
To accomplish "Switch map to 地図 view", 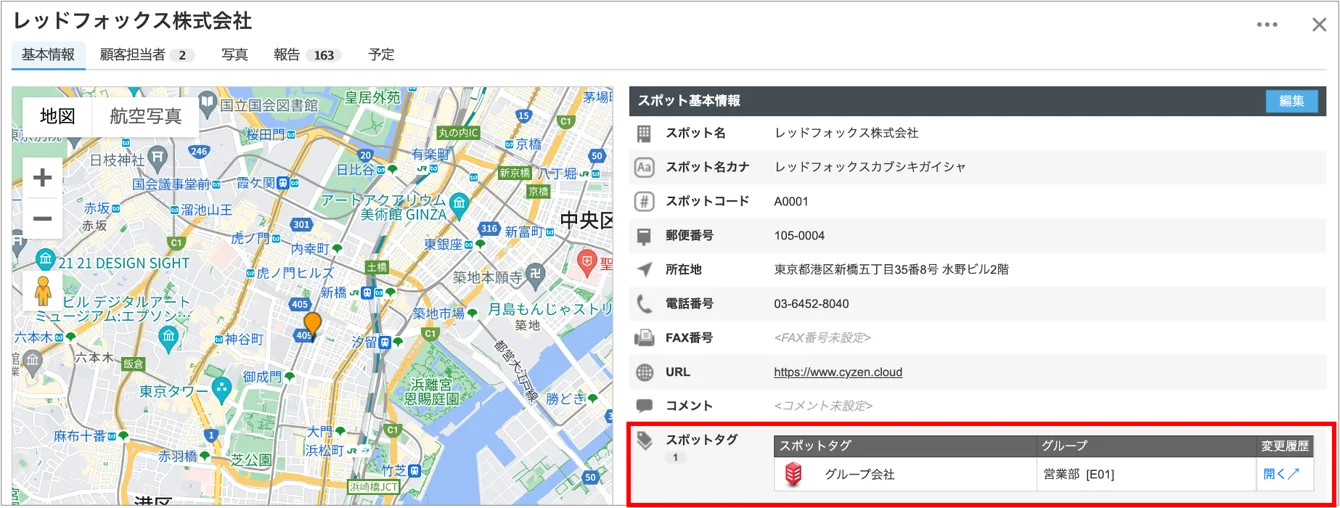I will tap(58, 116).
